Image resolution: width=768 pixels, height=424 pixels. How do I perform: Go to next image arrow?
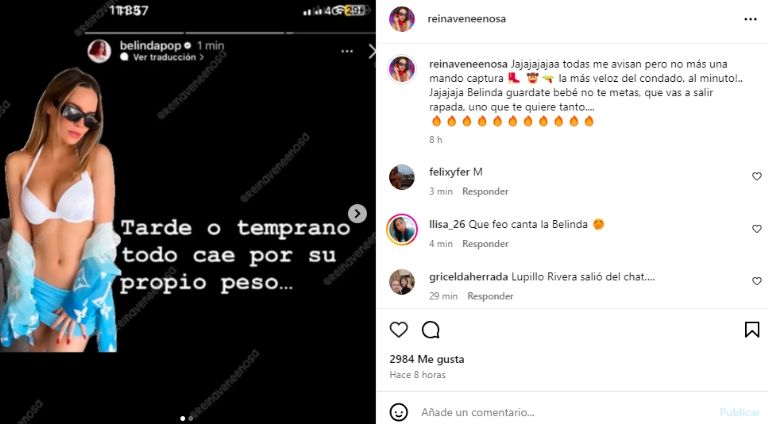[358, 213]
